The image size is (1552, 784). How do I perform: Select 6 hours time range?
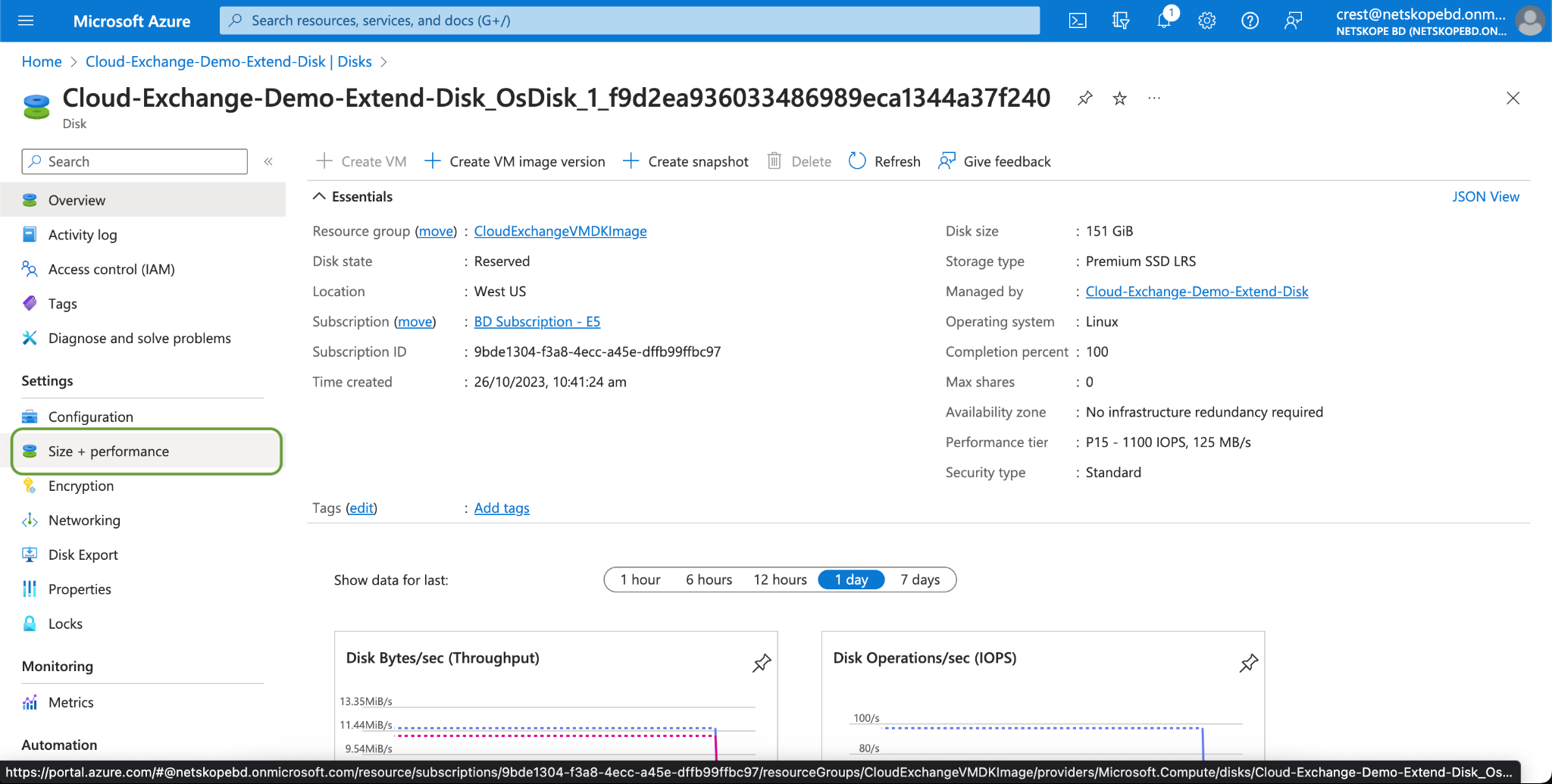(709, 579)
